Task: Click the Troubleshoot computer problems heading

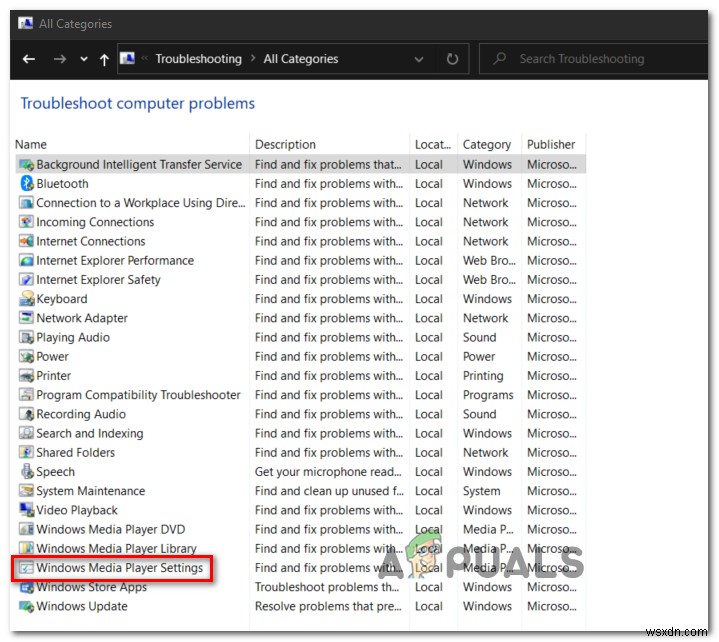Action: [x=138, y=104]
